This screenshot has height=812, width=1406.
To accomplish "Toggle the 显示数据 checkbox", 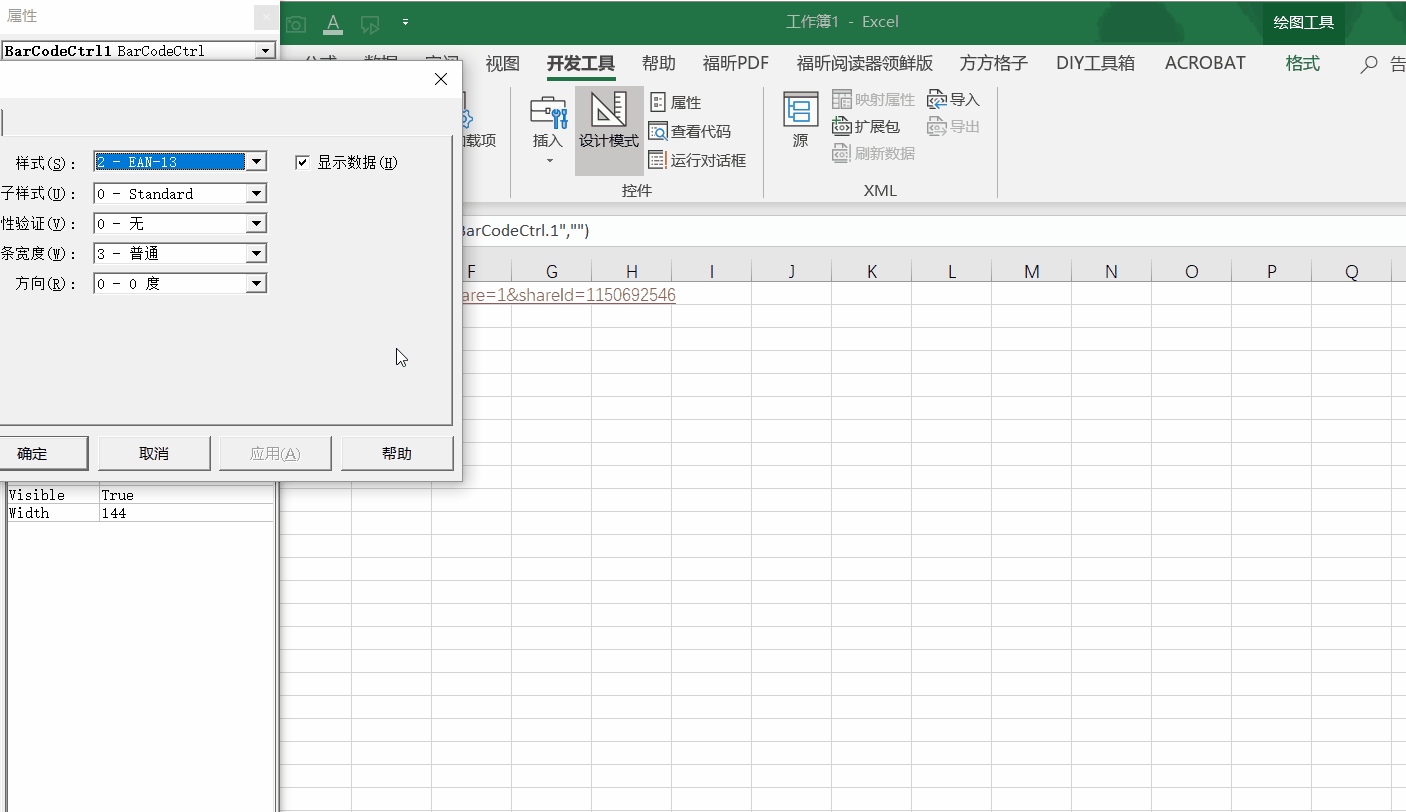I will [x=303, y=162].
